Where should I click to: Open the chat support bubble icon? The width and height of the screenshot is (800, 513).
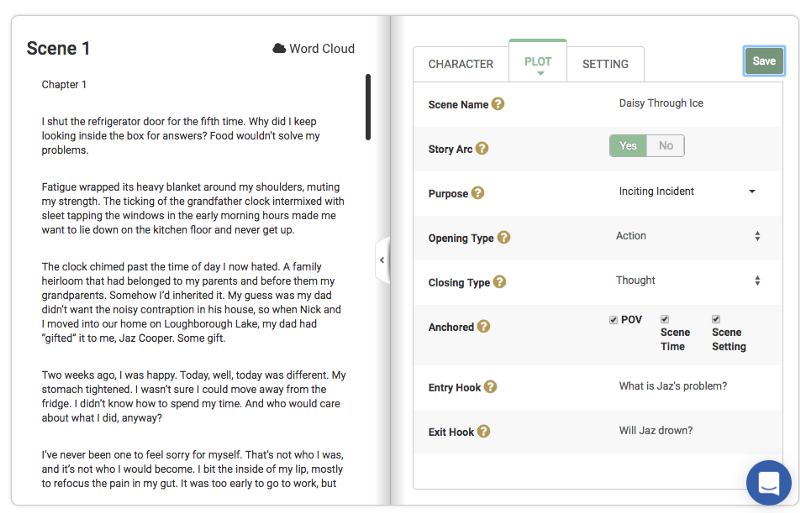[x=768, y=482]
